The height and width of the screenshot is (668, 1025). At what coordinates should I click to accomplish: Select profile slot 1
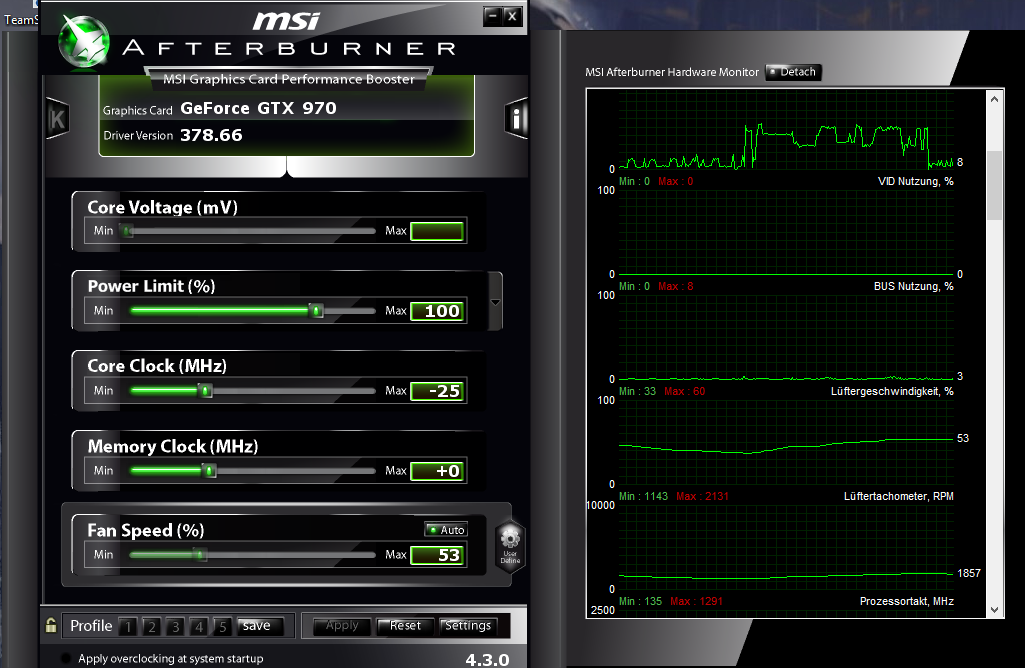coord(128,627)
